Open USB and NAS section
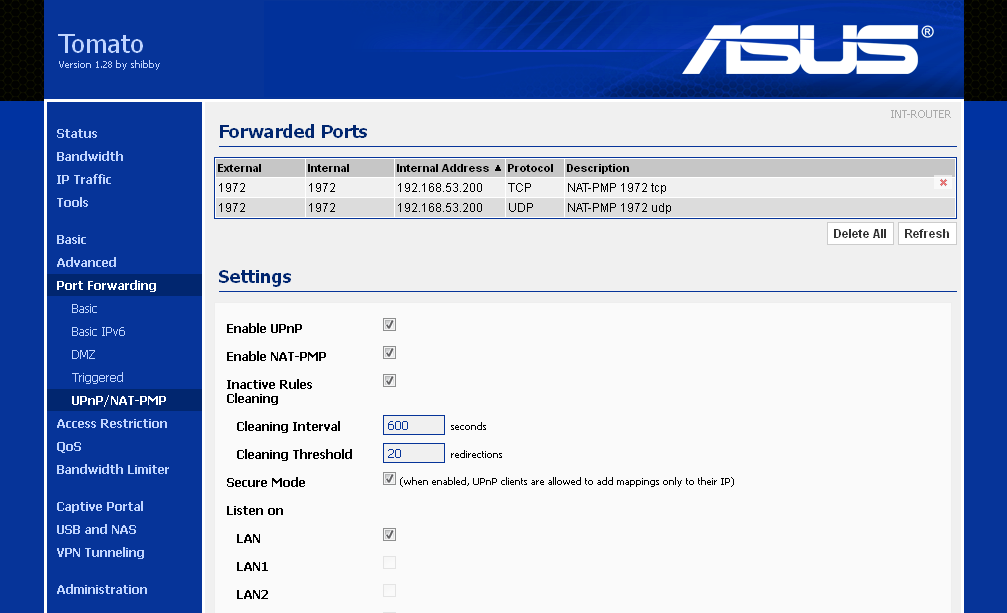Screen dimensions: 1007x613 pyautogui.click(x=96, y=530)
